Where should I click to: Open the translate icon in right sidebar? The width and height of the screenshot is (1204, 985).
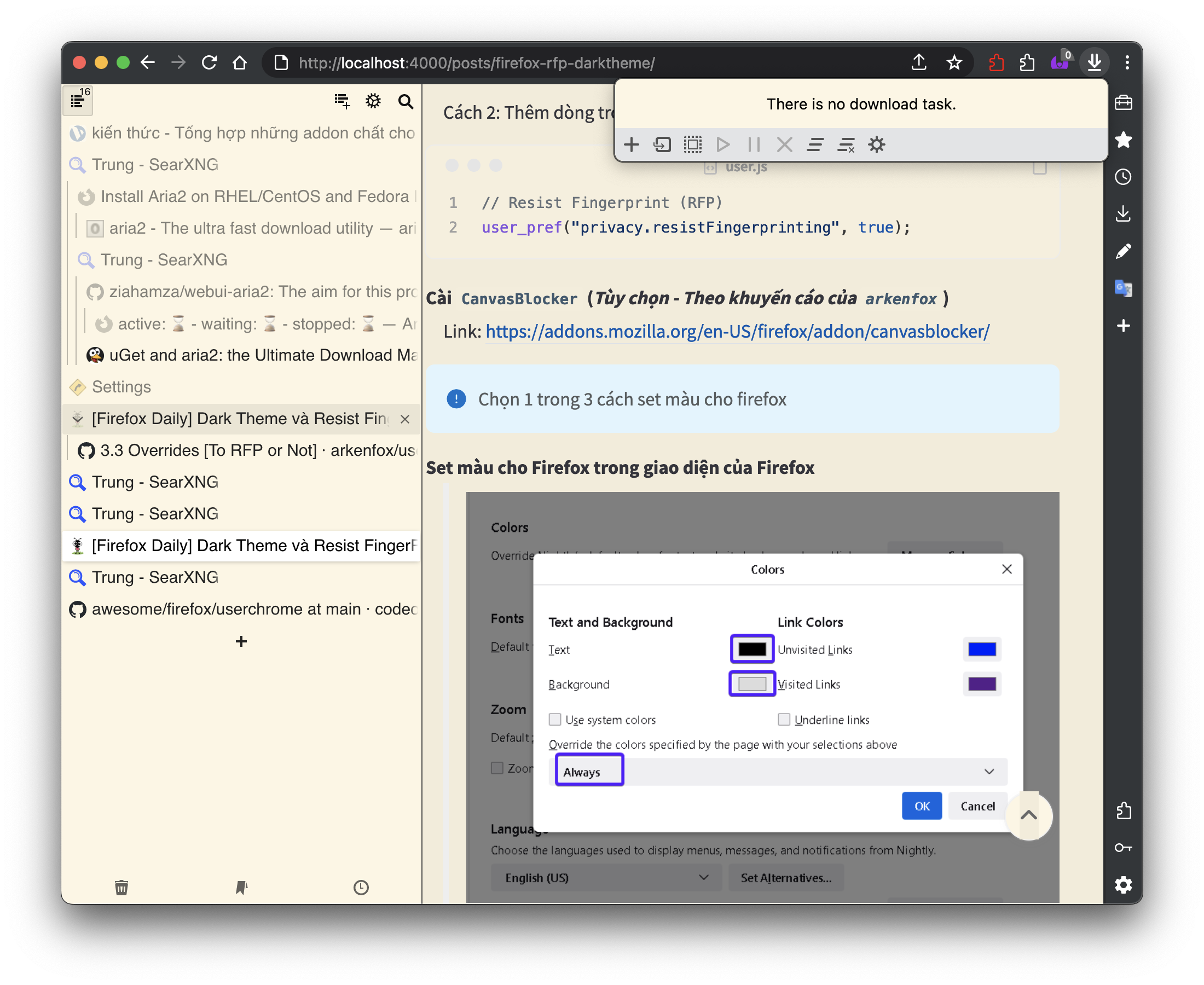[x=1123, y=288]
